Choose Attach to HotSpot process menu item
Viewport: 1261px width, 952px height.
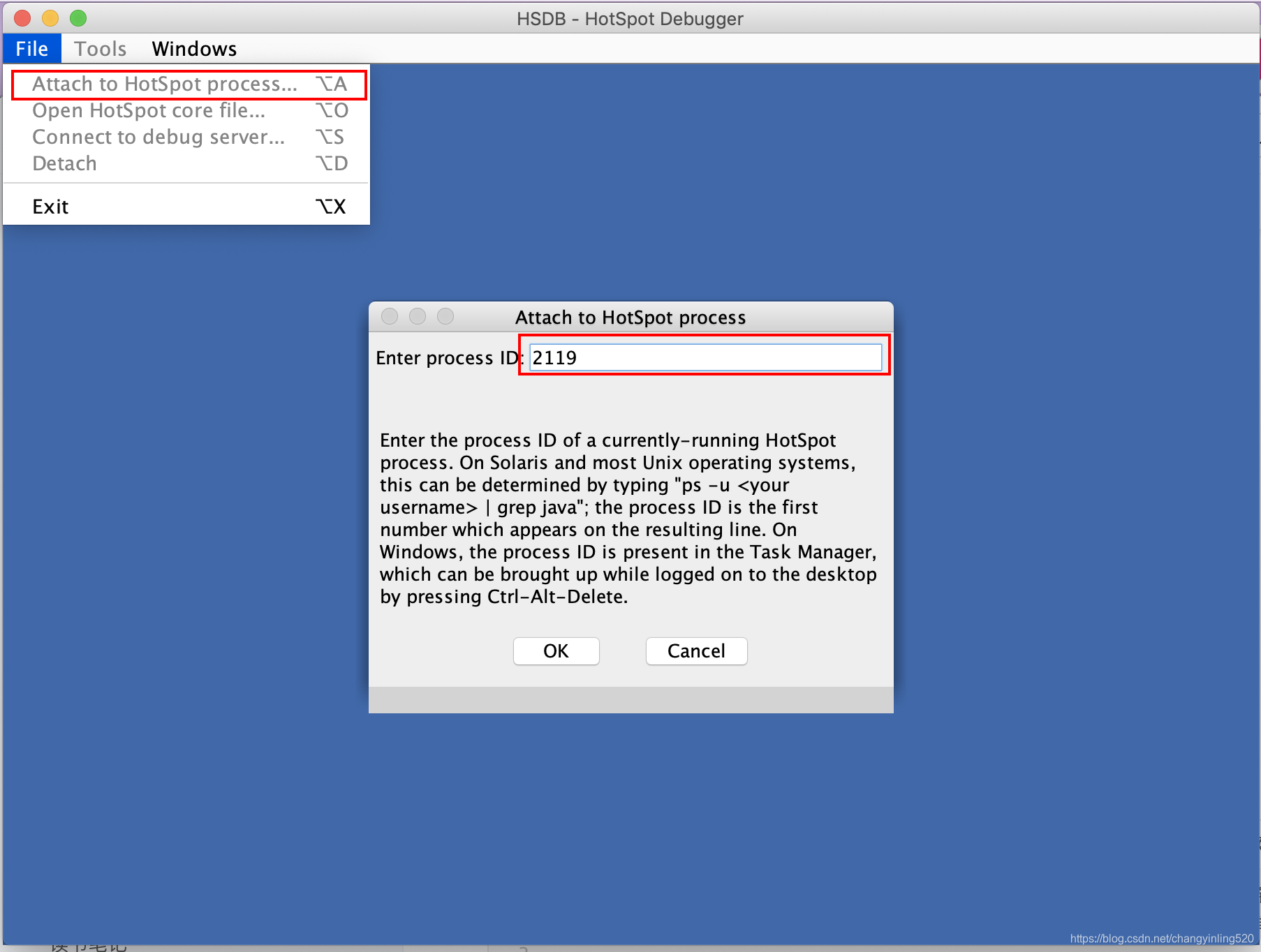187,84
